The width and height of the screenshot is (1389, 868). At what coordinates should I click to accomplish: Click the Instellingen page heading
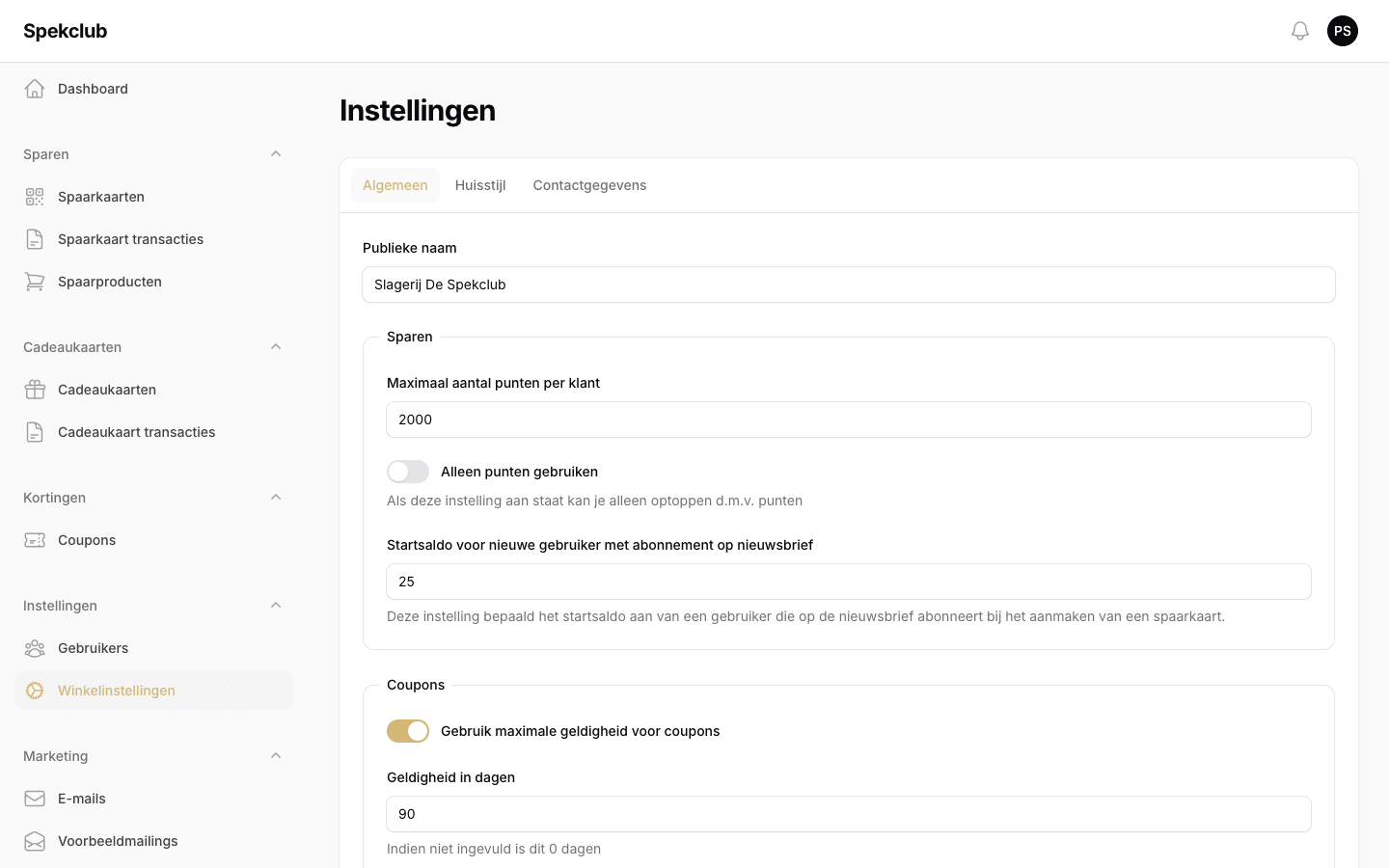(x=418, y=110)
